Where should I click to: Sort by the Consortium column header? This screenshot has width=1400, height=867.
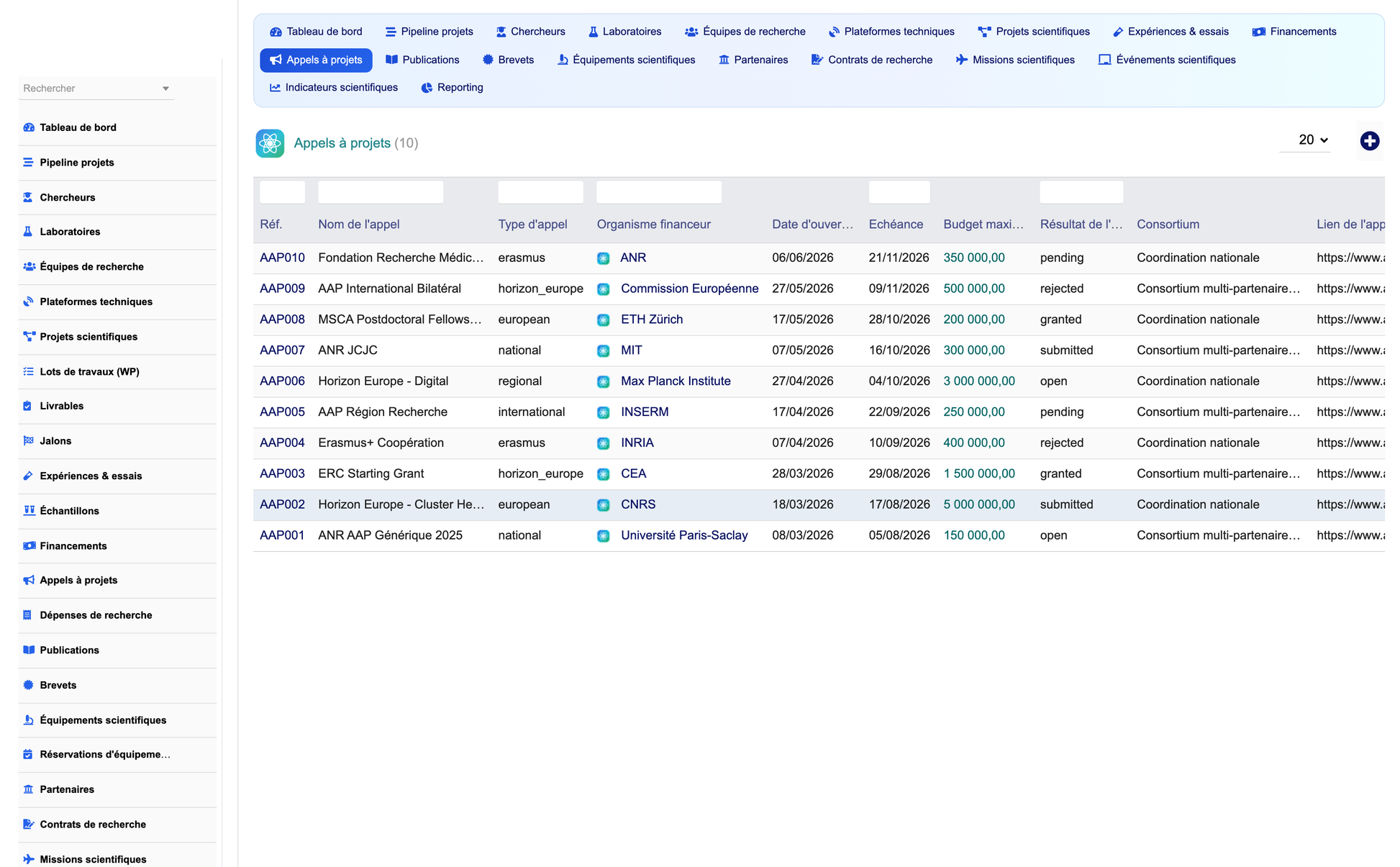click(x=1168, y=224)
